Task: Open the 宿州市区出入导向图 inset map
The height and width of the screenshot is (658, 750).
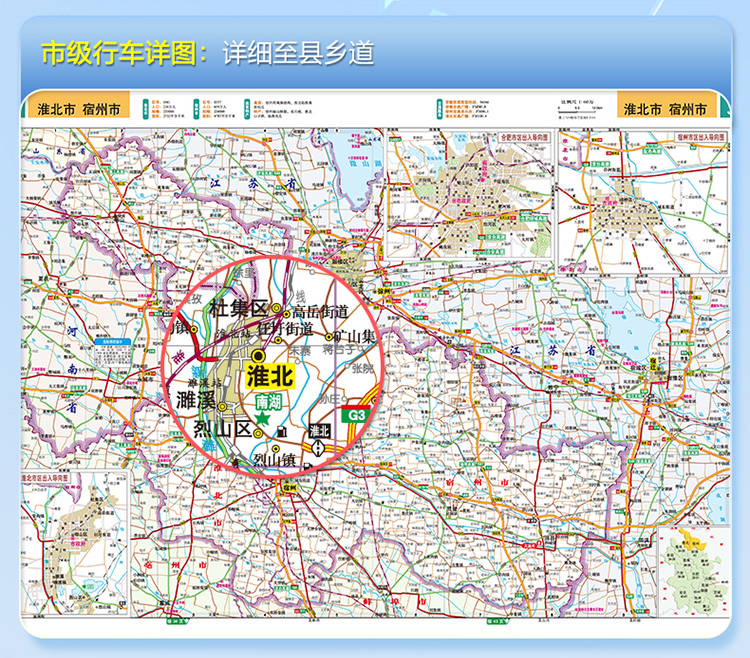Action: [x=638, y=195]
